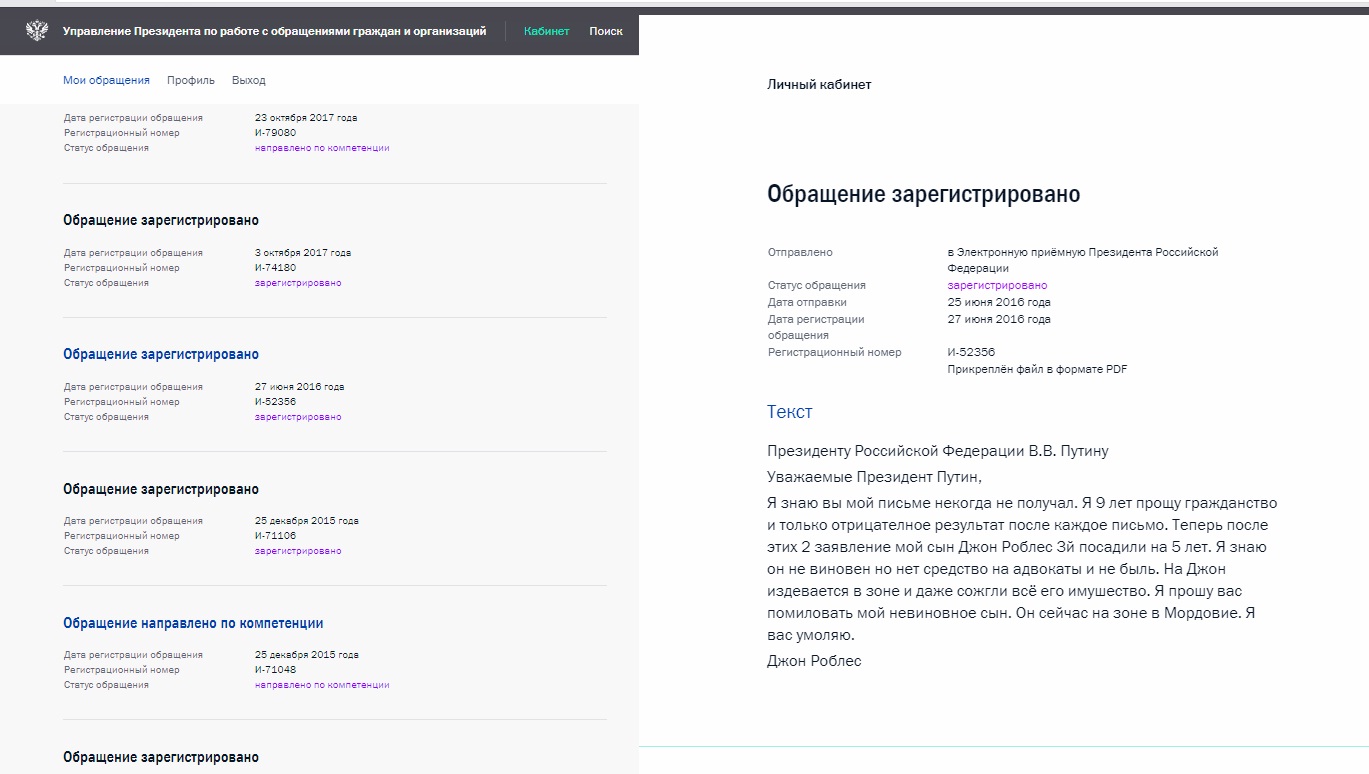Open appeal heading dated 3 октября 2017

coord(161,220)
